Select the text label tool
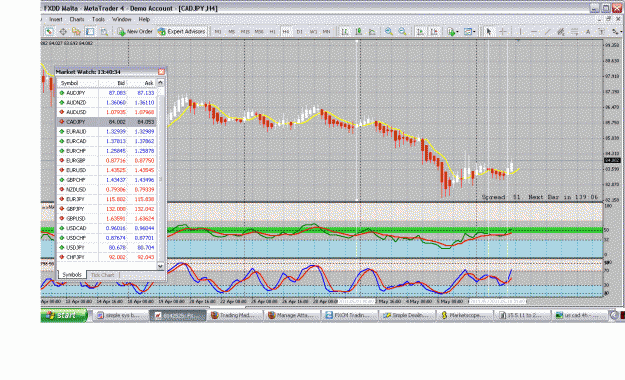This screenshot has width=625, height=380. tap(601, 32)
